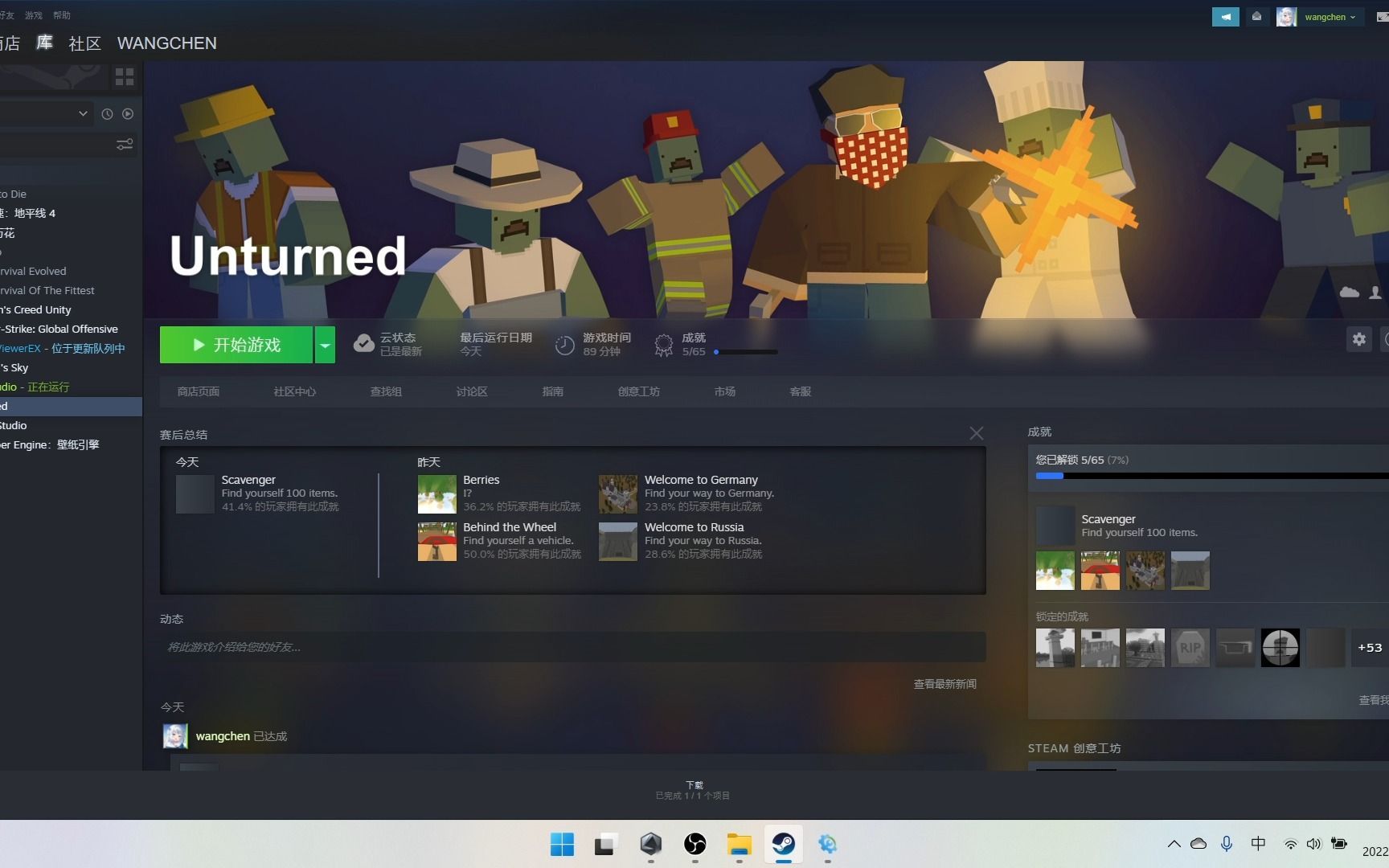Open the 市场 tab
Screen dimensions: 1389x868
point(725,391)
